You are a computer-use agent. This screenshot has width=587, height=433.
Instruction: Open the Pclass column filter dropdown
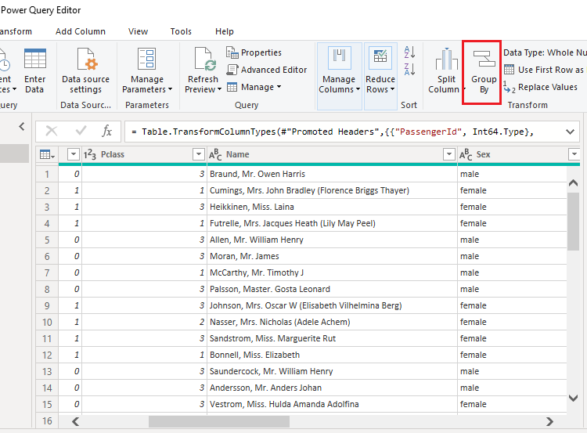[x=198, y=154]
